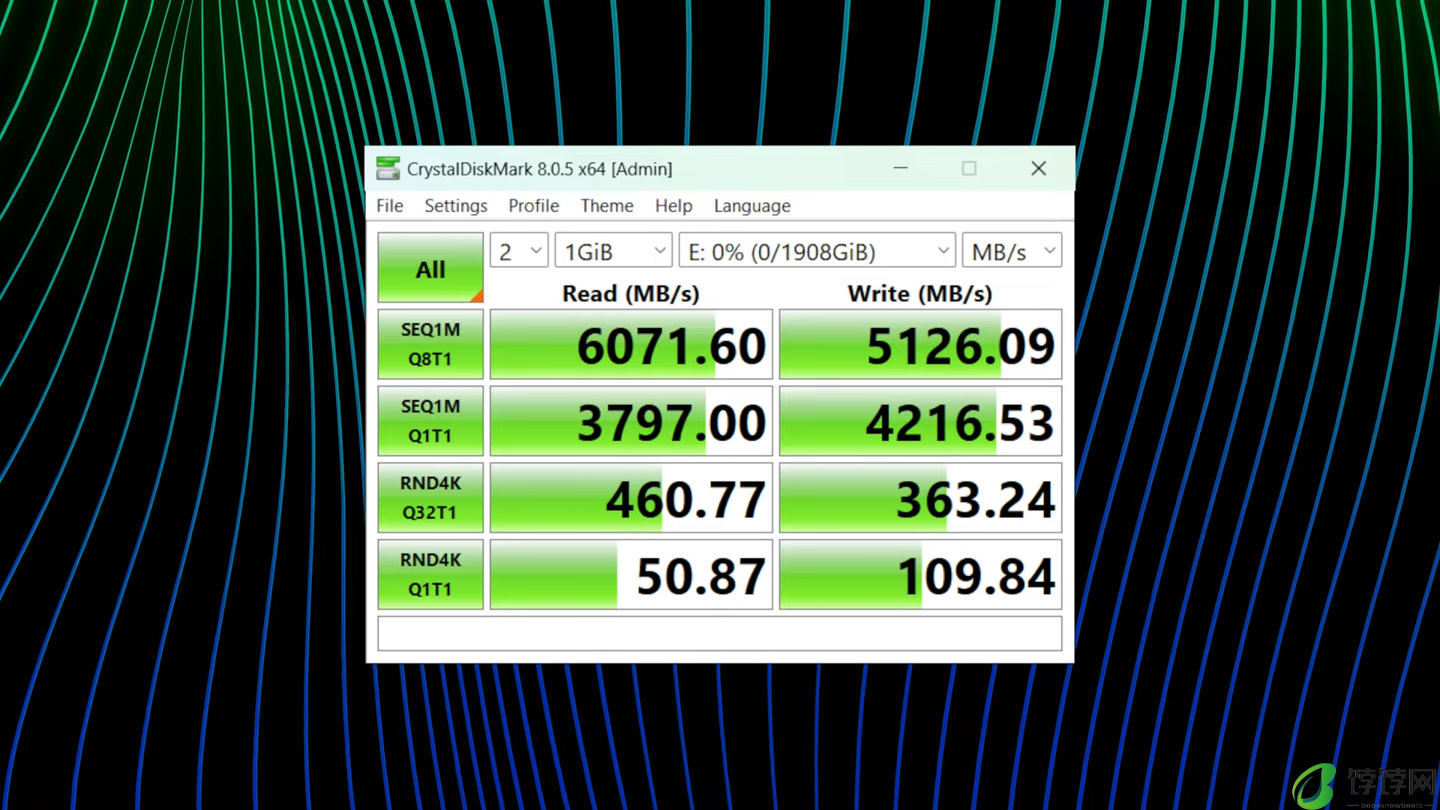Click the 109.84 random write result
Screen dimensions: 1440x810
click(x=920, y=575)
